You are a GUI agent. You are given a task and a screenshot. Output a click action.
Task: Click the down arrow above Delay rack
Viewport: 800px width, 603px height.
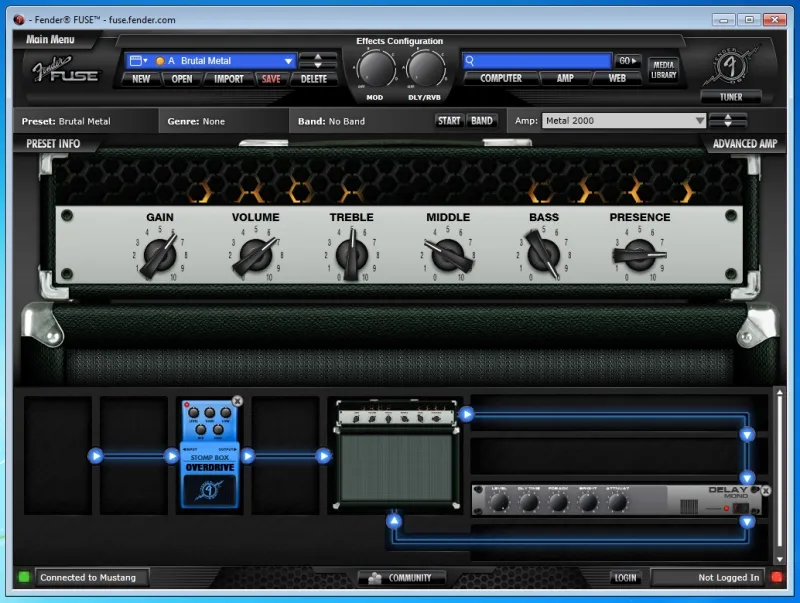point(747,478)
